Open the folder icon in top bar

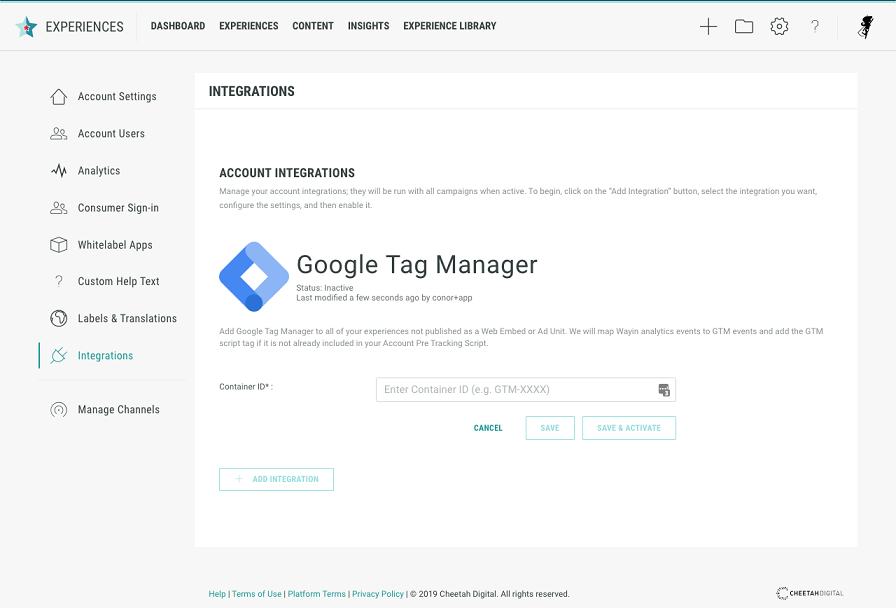click(744, 27)
